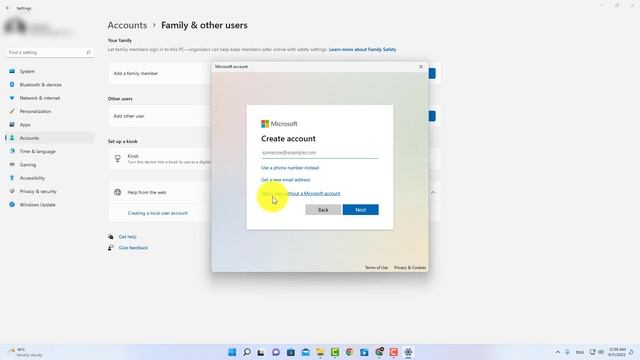640x360 pixels.
Task: Click the Next button in the dialog
Action: [x=360, y=210]
